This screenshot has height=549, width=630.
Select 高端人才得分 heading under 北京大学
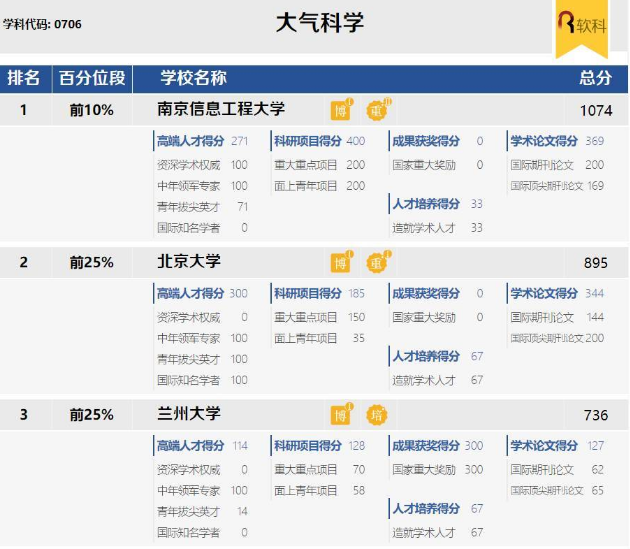[190, 293]
